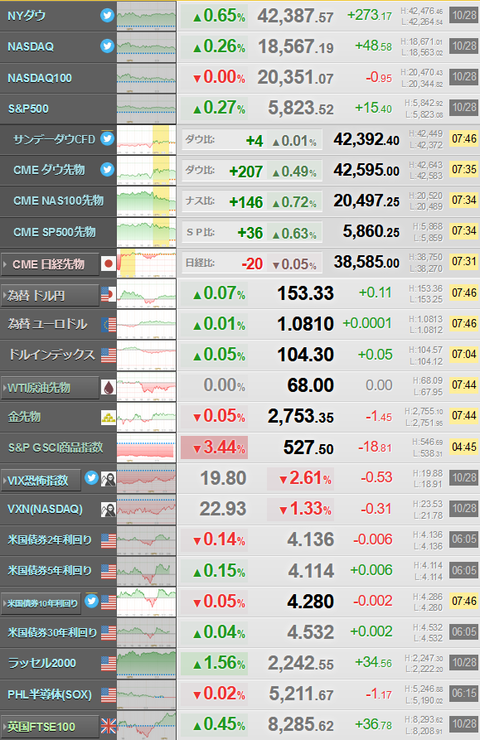The image size is (480, 740).
Task: Click the reaper icon beside VIX恐怖指数
Action: click(x=109, y=479)
